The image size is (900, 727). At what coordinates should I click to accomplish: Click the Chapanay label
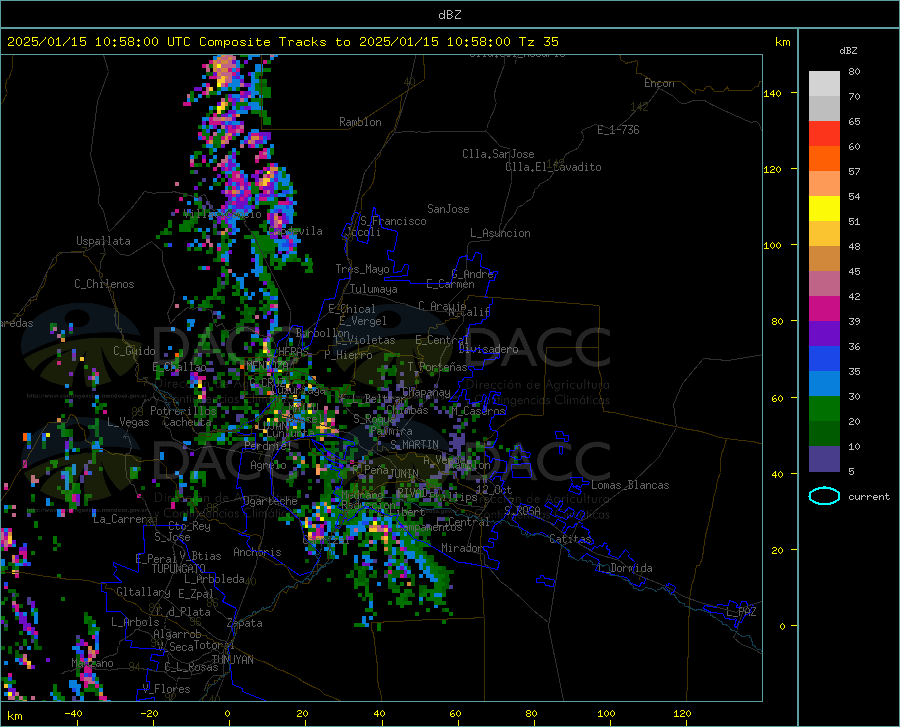(426, 392)
